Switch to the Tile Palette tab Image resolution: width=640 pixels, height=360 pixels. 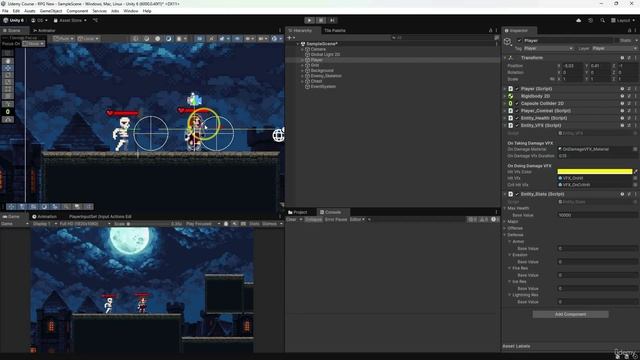tap(335, 31)
